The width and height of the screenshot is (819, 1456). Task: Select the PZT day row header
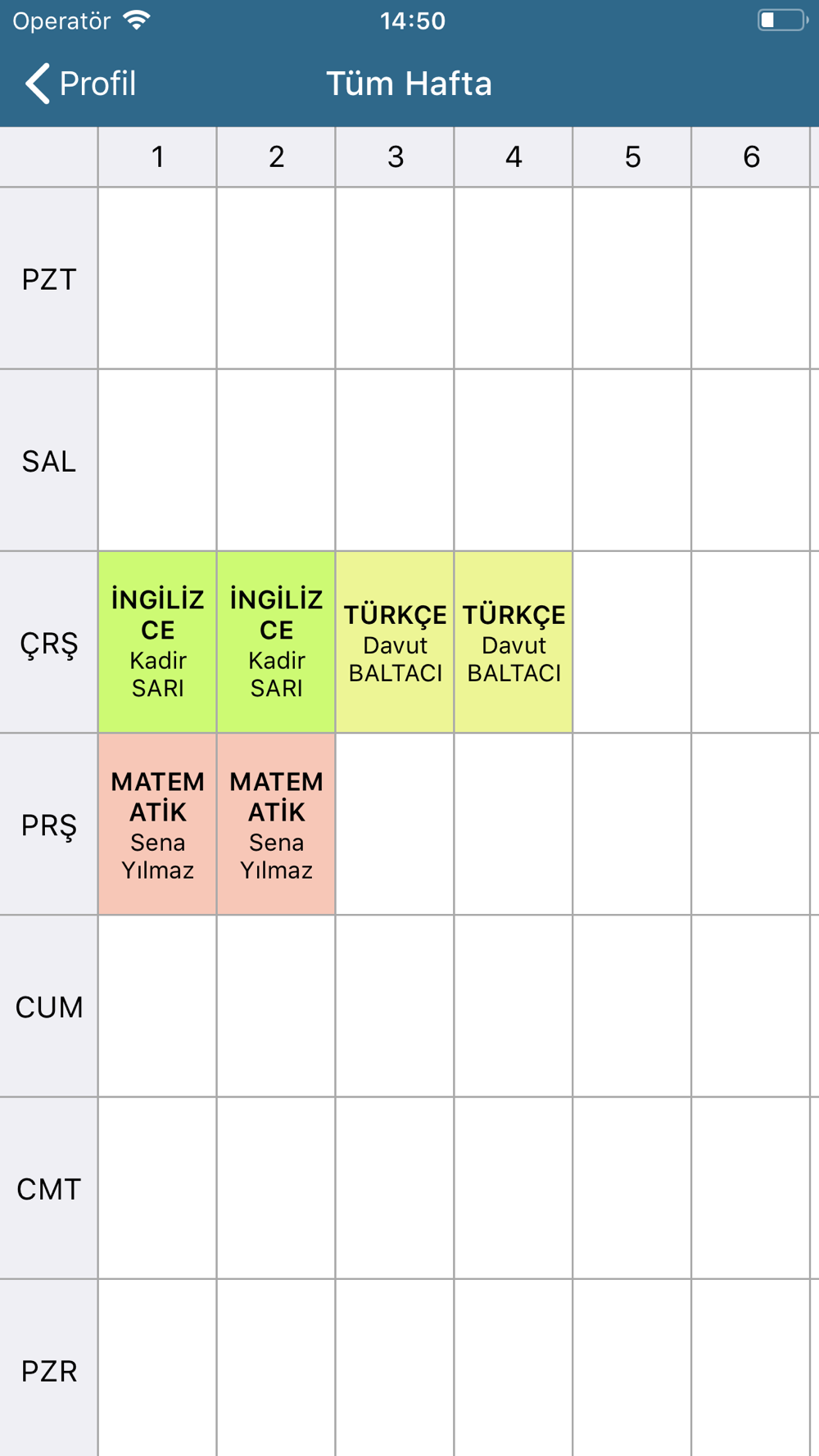click(49, 278)
